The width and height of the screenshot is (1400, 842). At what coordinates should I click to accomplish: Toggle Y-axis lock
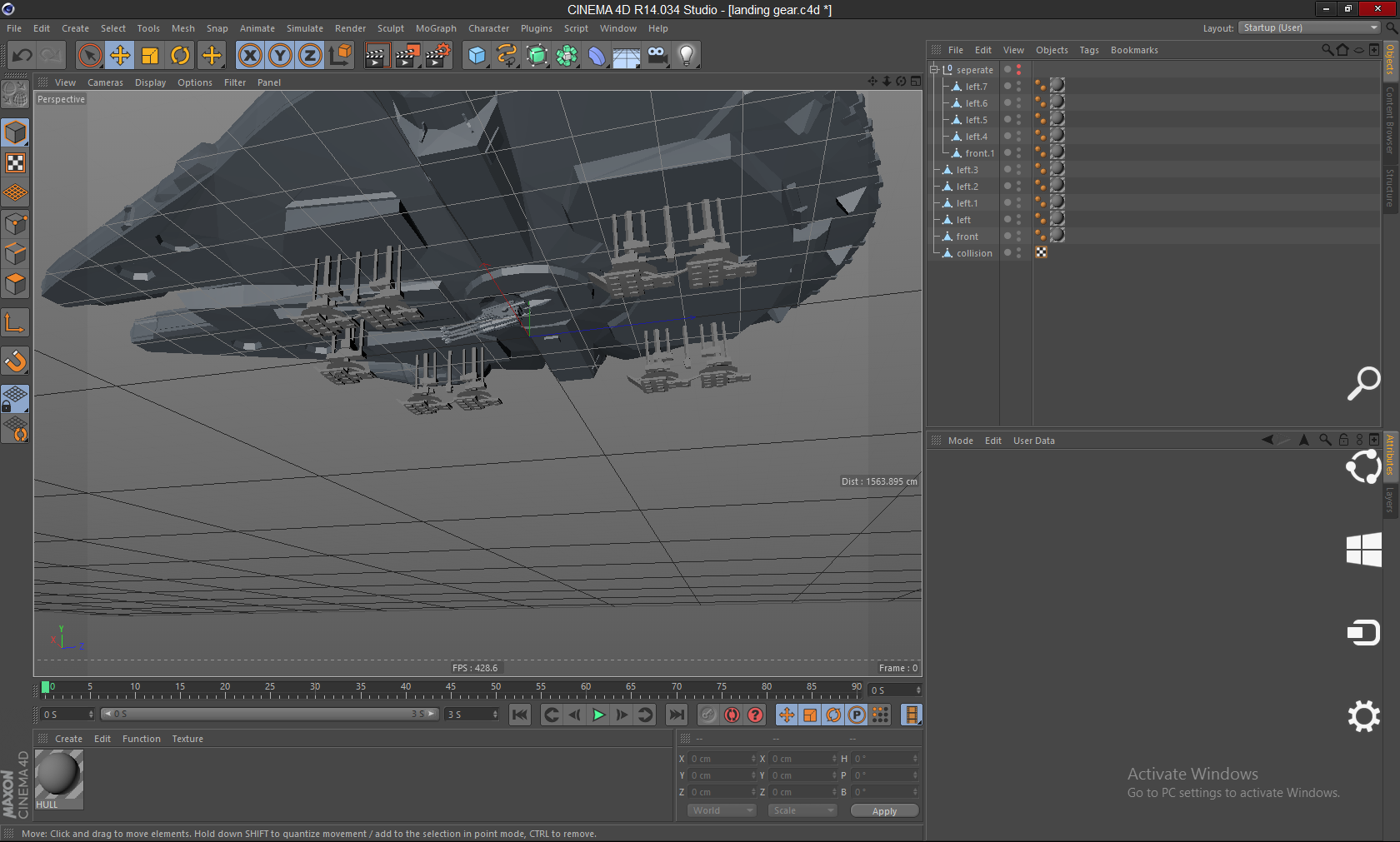[280, 56]
